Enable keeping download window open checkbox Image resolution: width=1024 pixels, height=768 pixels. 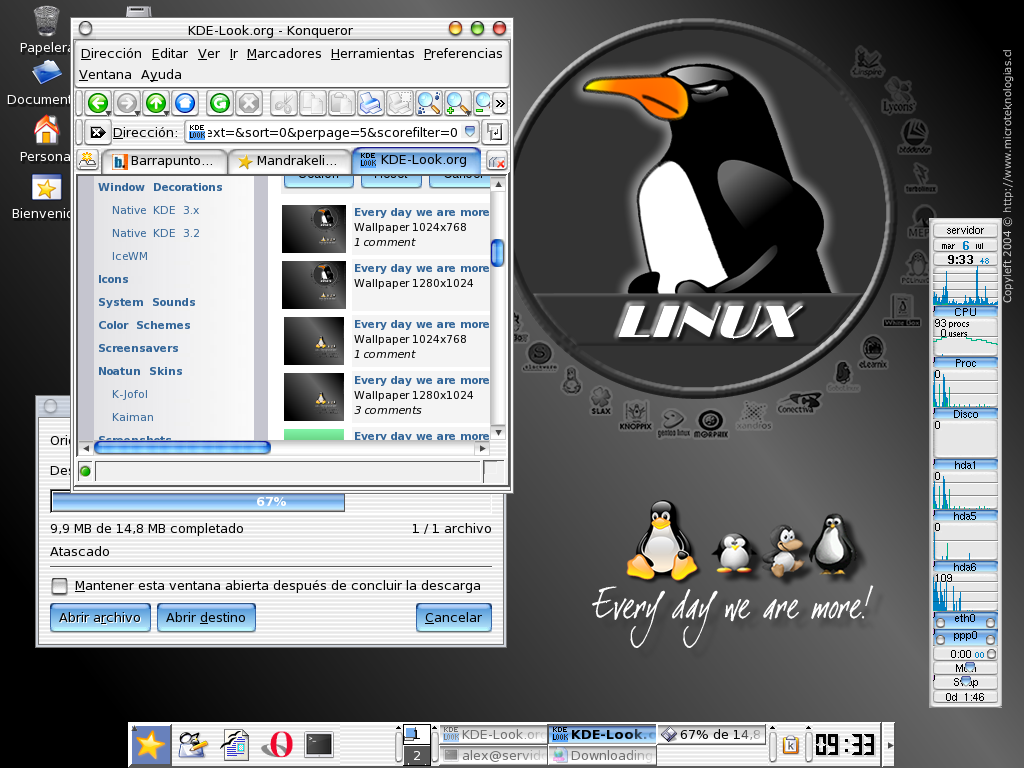click(59, 586)
